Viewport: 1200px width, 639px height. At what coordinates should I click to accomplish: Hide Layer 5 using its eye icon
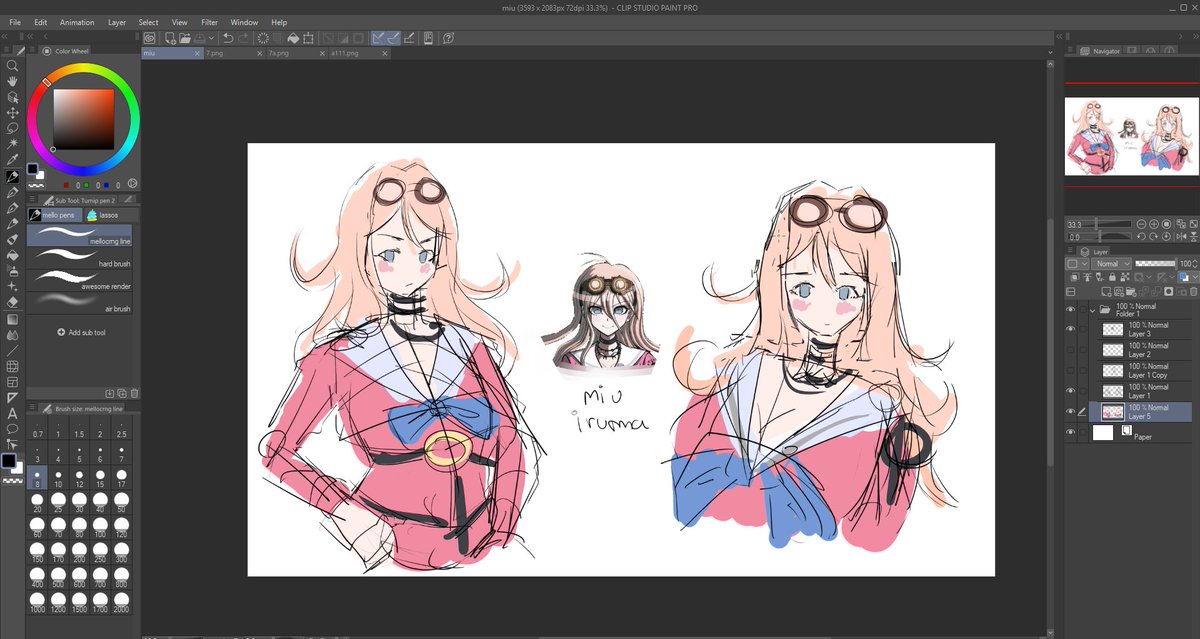[1071, 412]
